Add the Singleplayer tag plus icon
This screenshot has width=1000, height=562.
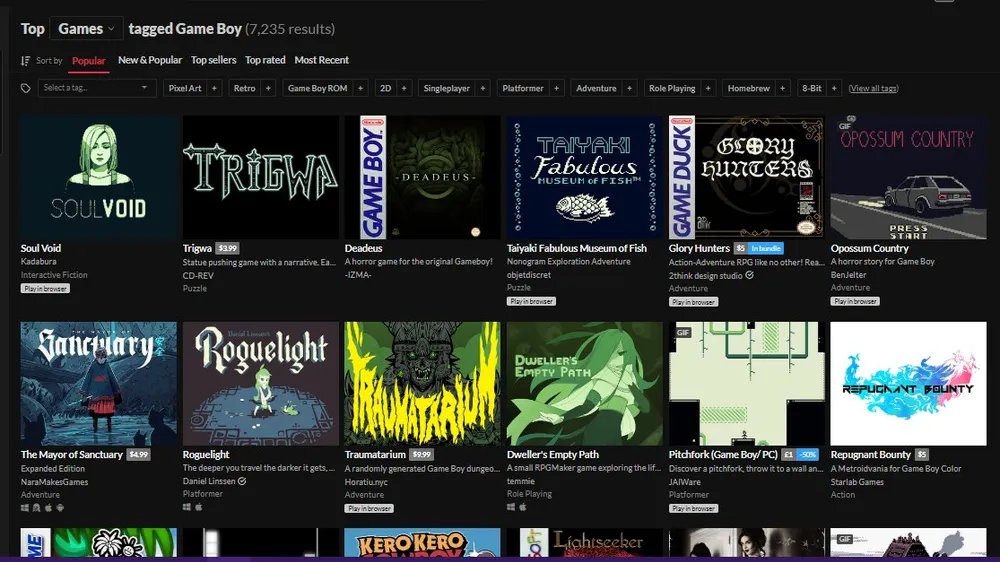coord(483,89)
